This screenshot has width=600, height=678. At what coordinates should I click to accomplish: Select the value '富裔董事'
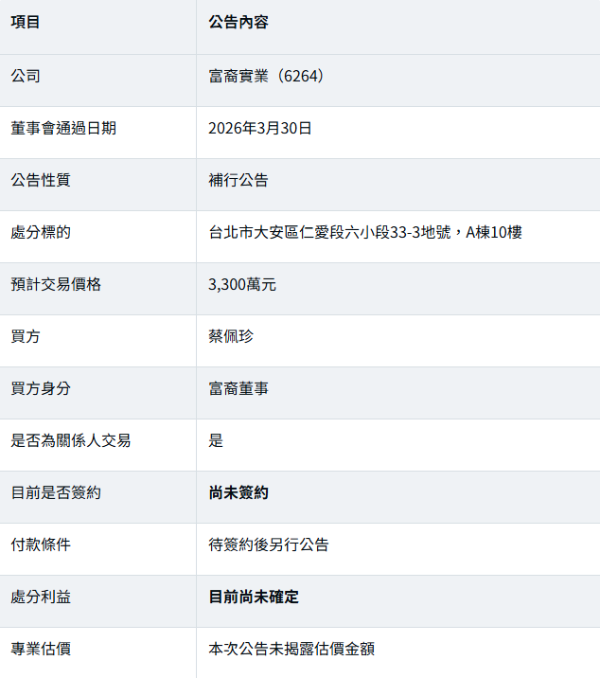tap(238, 388)
